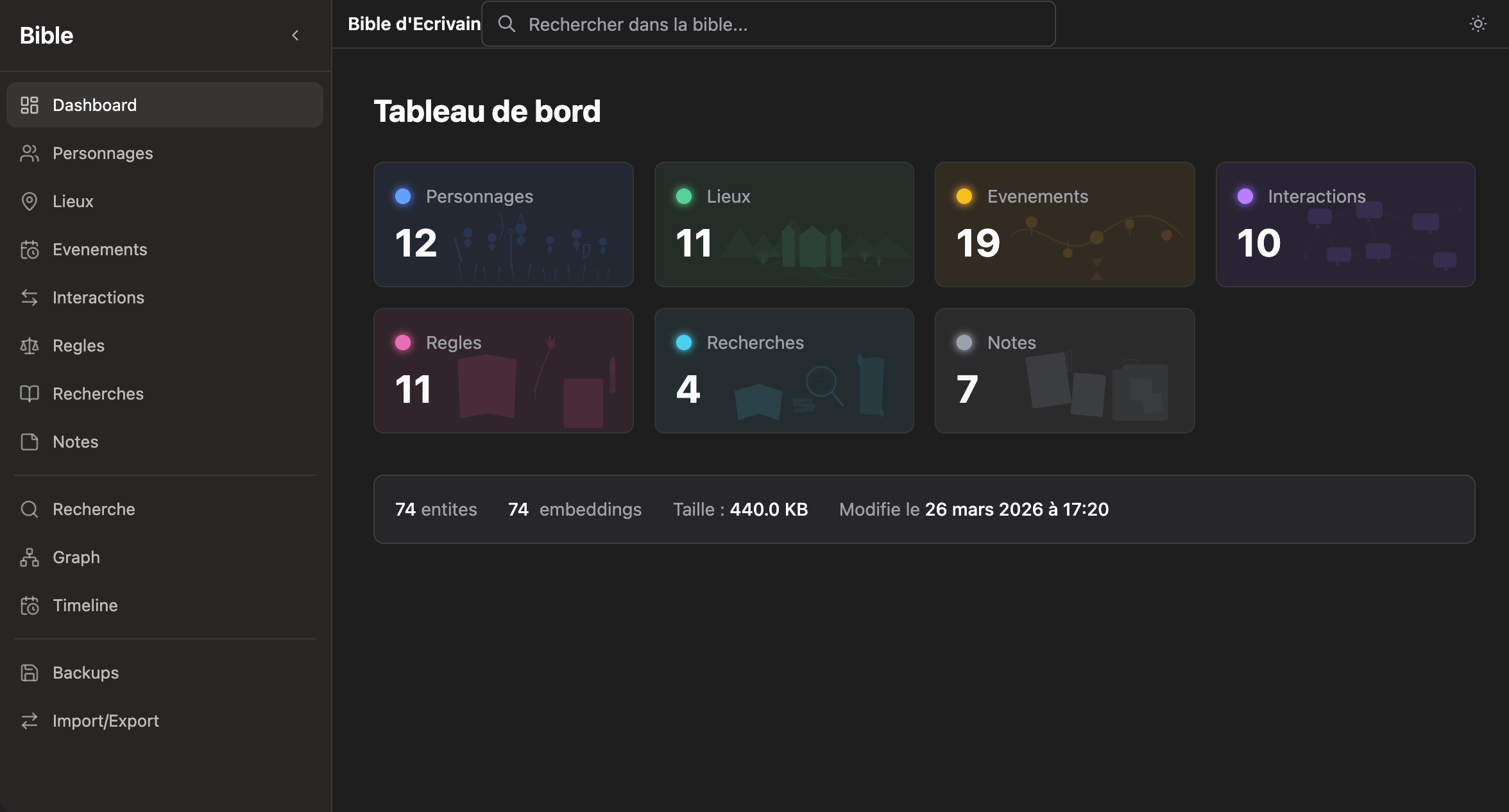Click the '26 mars 2026 à 17:20' date
The height and width of the screenshot is (812, 1509).
[x=1017, y=509]
